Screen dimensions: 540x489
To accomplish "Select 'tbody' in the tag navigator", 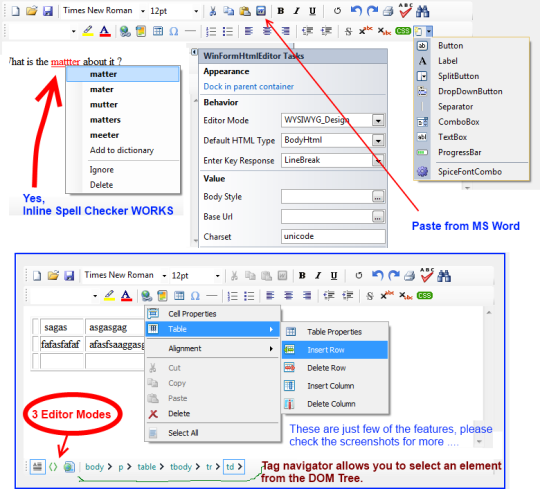I will [181, 467].
